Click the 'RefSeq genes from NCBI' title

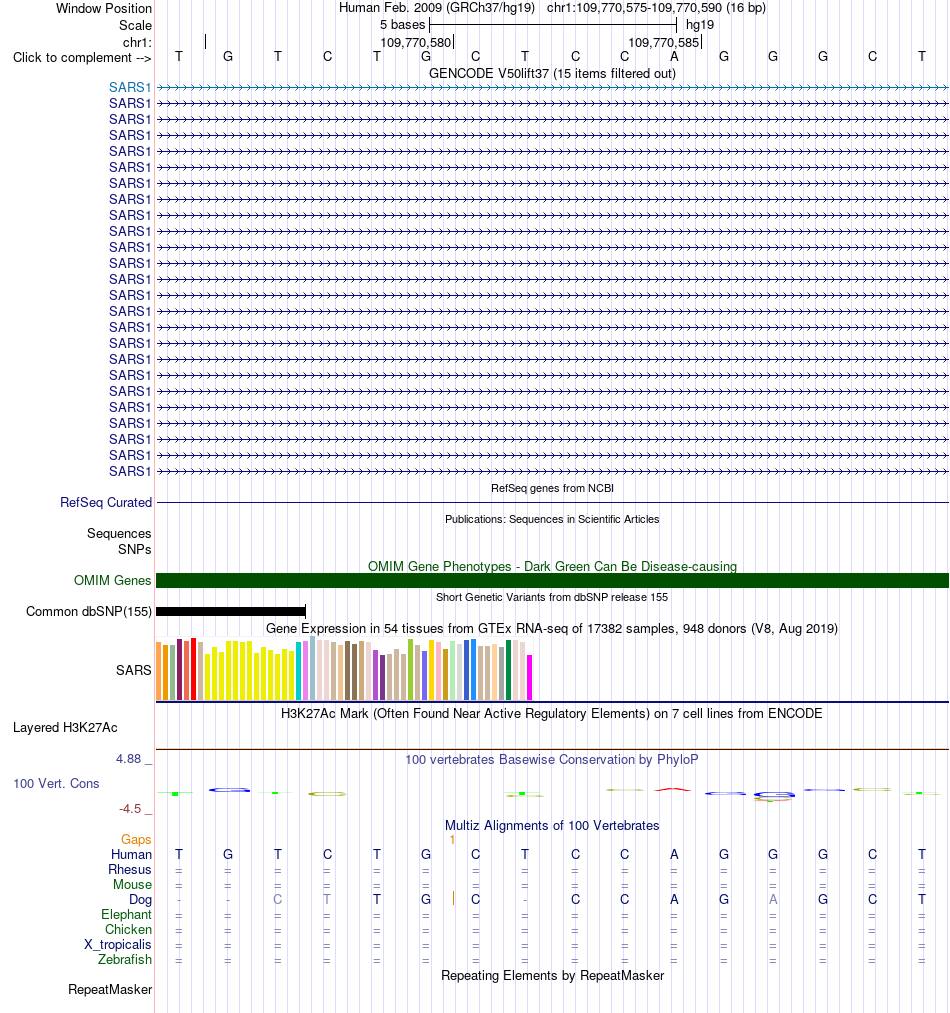coord(552,488)
